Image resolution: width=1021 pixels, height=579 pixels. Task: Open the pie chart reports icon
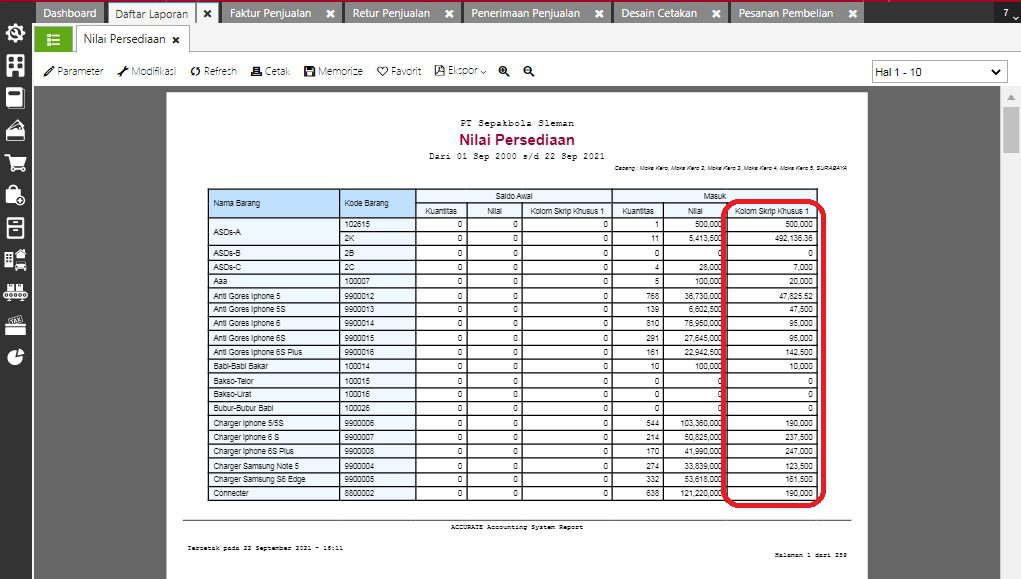pos(15,358)
